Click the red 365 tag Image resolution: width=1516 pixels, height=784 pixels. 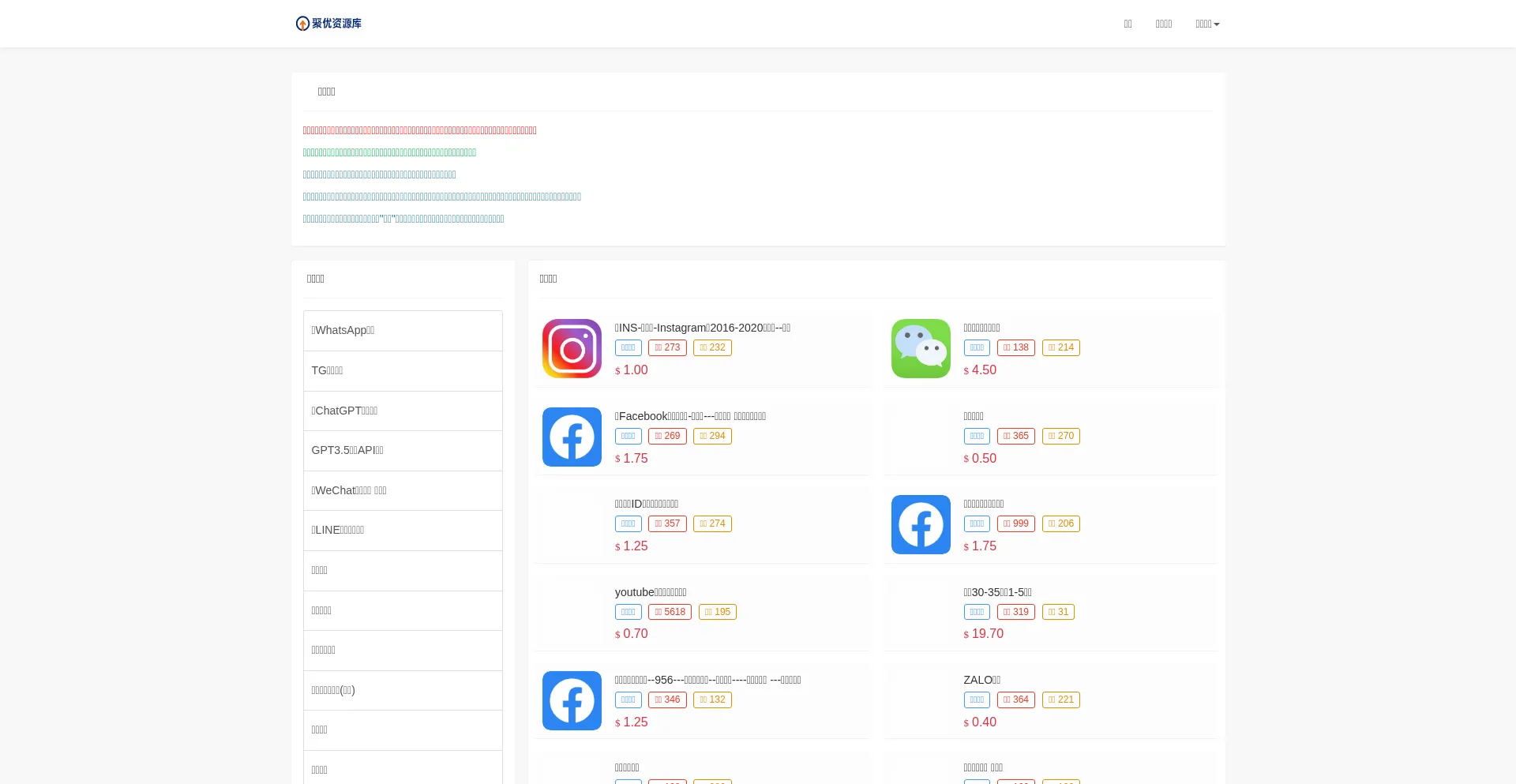[x=1015, y=436]
